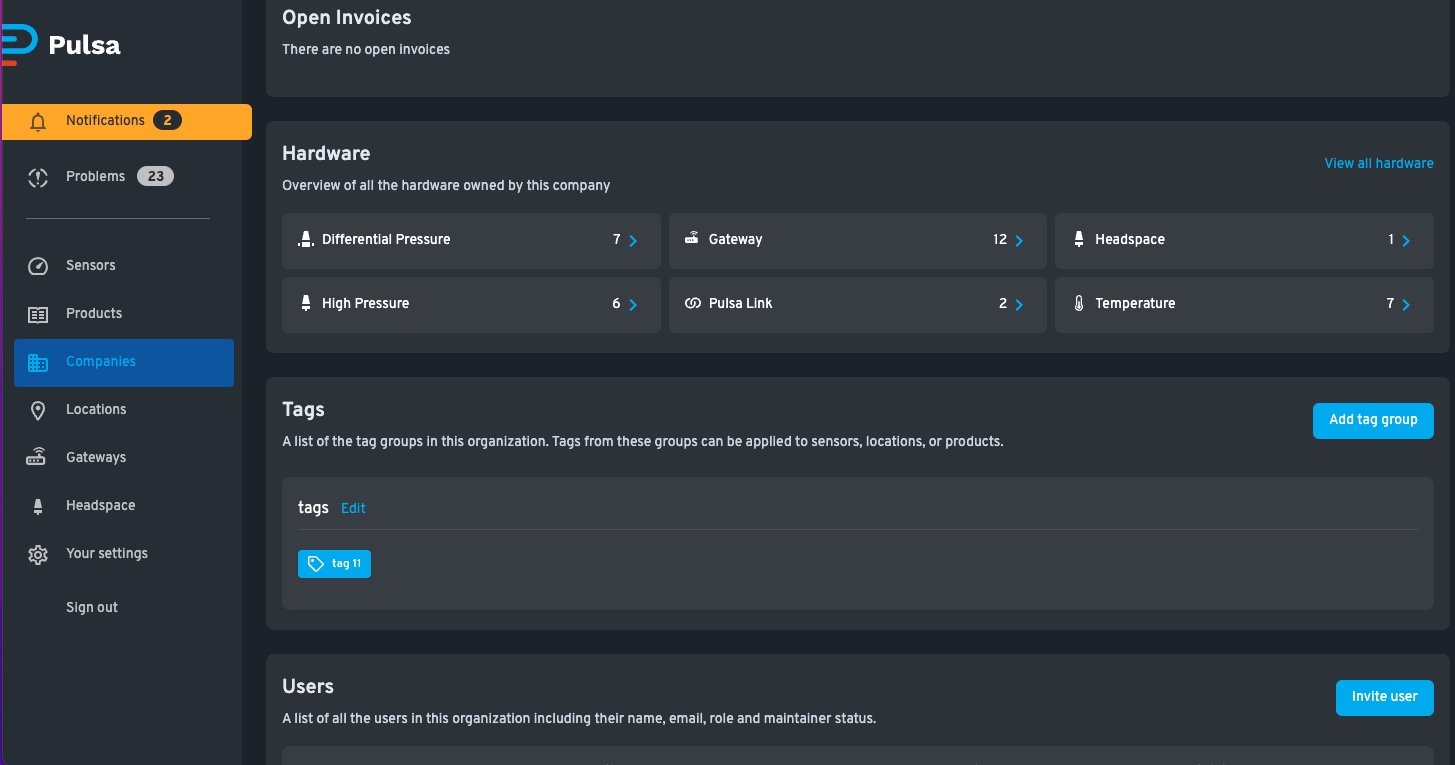
Task: Select the tag 11 chip
Action: [334, 564]
